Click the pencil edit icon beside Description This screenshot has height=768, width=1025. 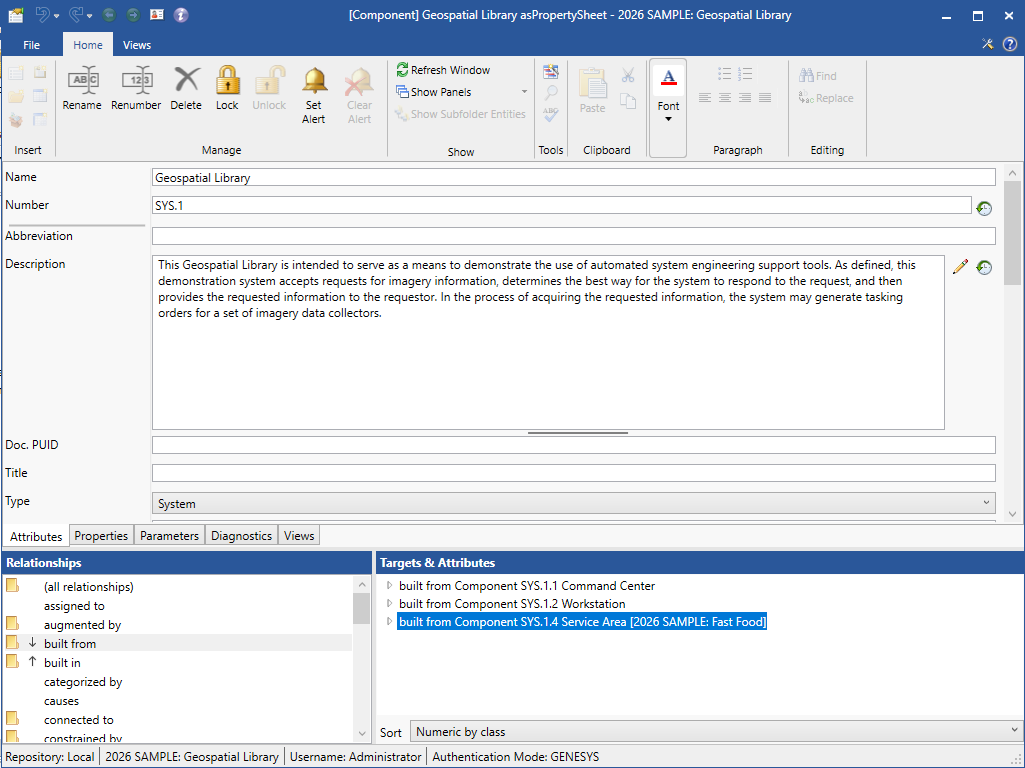click(960, 267)
